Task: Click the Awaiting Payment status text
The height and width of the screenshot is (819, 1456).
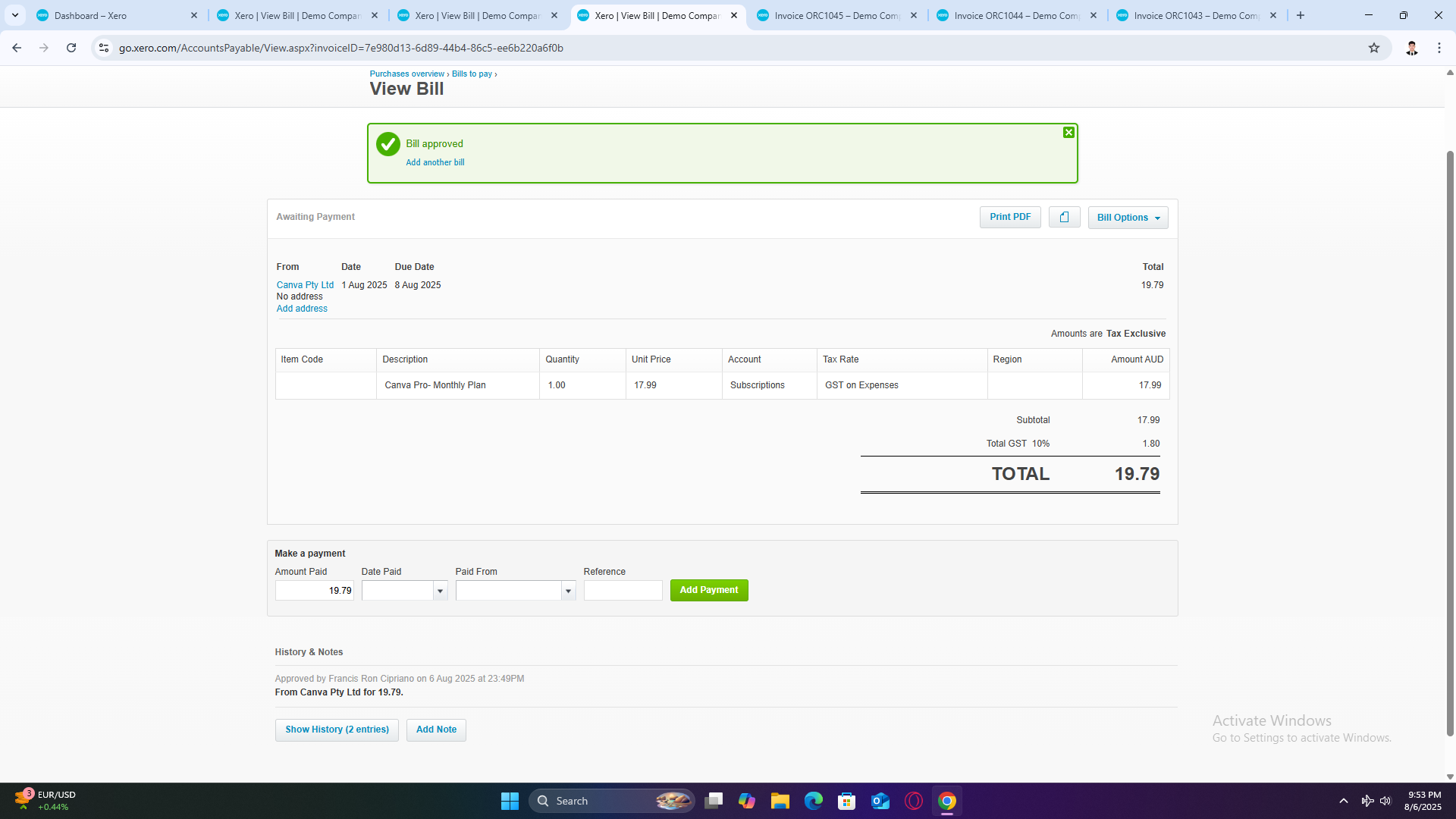Action: pyautogui.click(x=315, y=217)
